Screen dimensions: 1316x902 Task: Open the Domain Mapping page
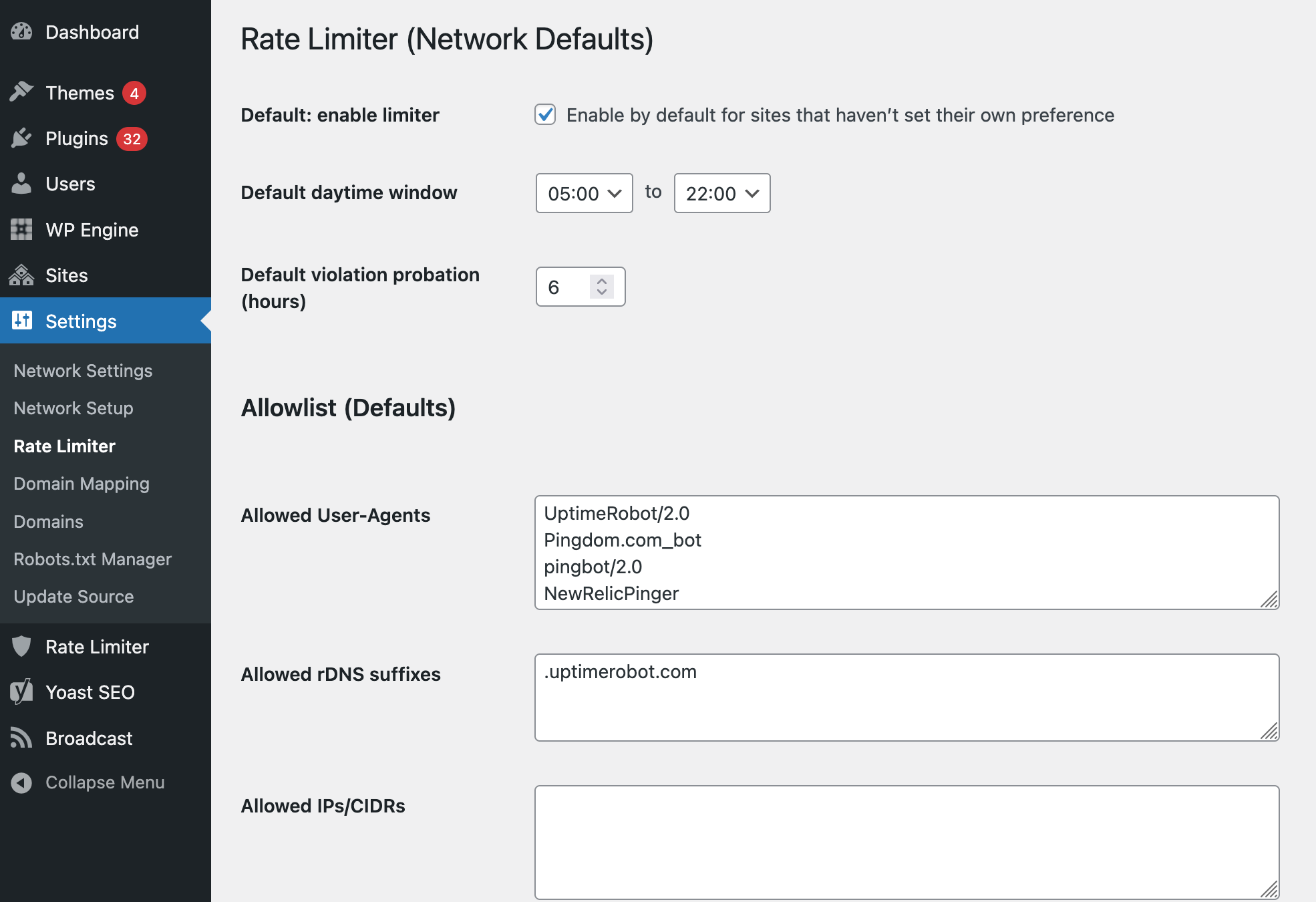pos(81,483)
